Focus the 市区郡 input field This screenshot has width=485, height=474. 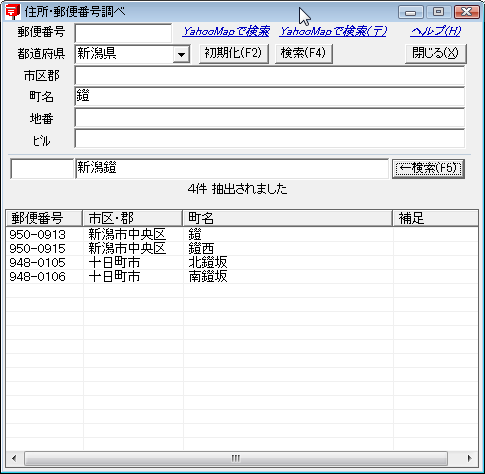point(269,76)
